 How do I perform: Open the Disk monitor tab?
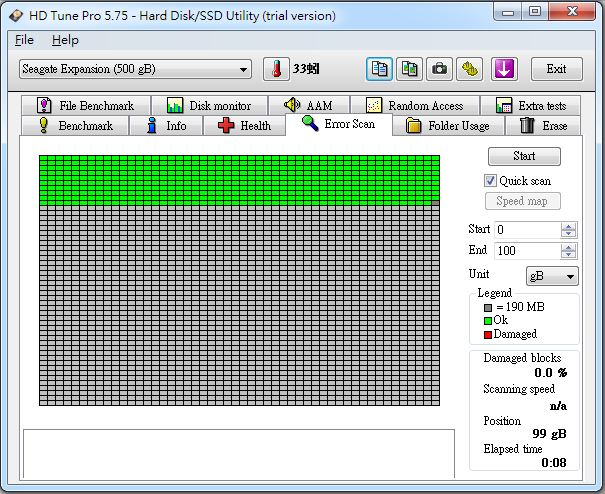tap(210, 105)
